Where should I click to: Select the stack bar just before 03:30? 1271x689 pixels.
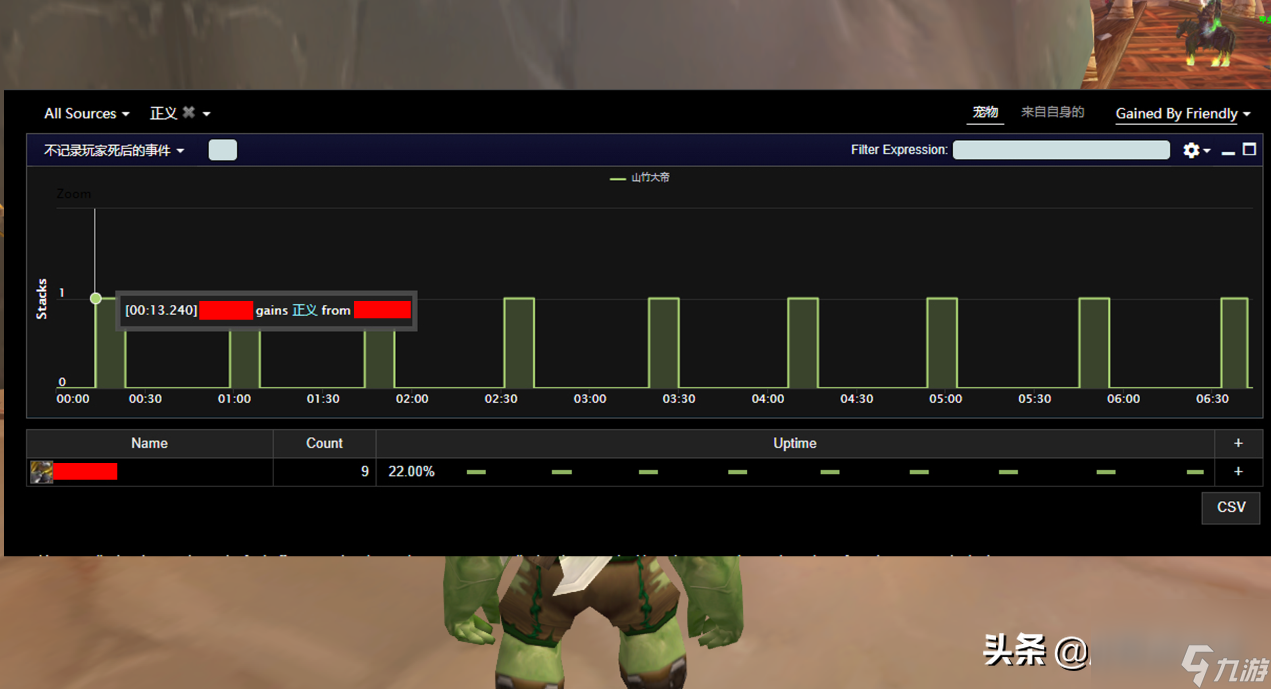coord(664,343)
